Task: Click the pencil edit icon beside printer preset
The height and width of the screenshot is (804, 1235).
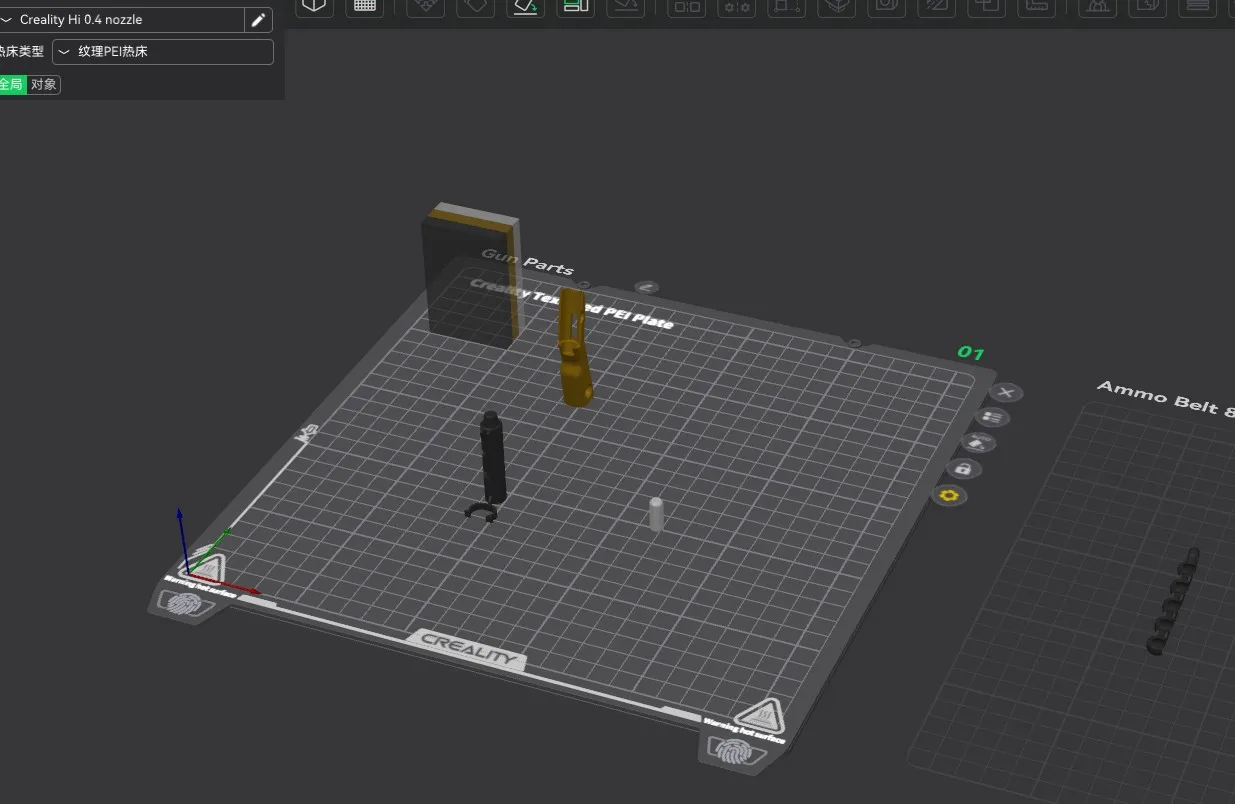Action: [x=258, y=20]
